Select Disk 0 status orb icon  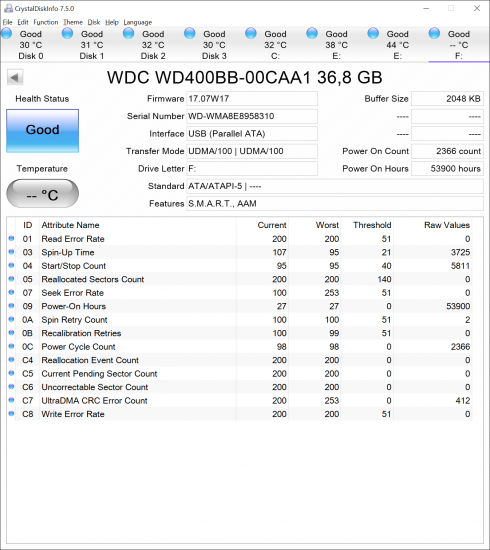pyautogui.click(x=6, y=34)
